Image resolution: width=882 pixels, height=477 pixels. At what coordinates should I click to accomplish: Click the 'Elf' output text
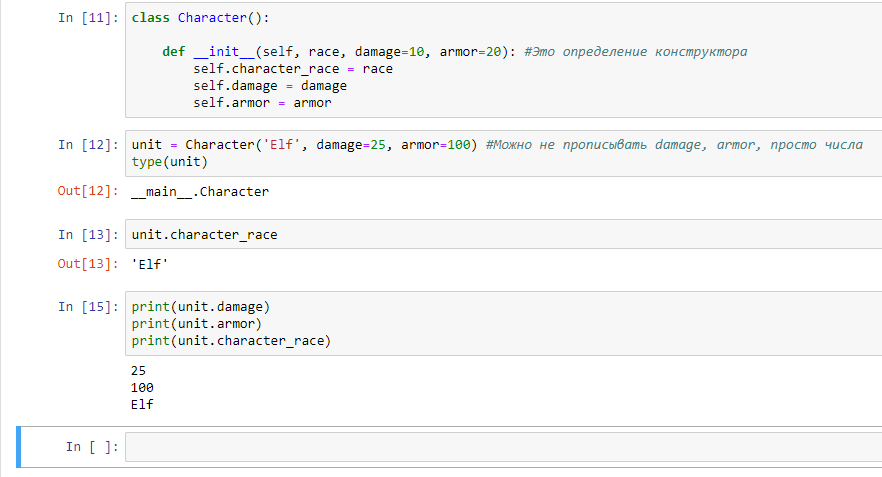(x=150, y=264)
